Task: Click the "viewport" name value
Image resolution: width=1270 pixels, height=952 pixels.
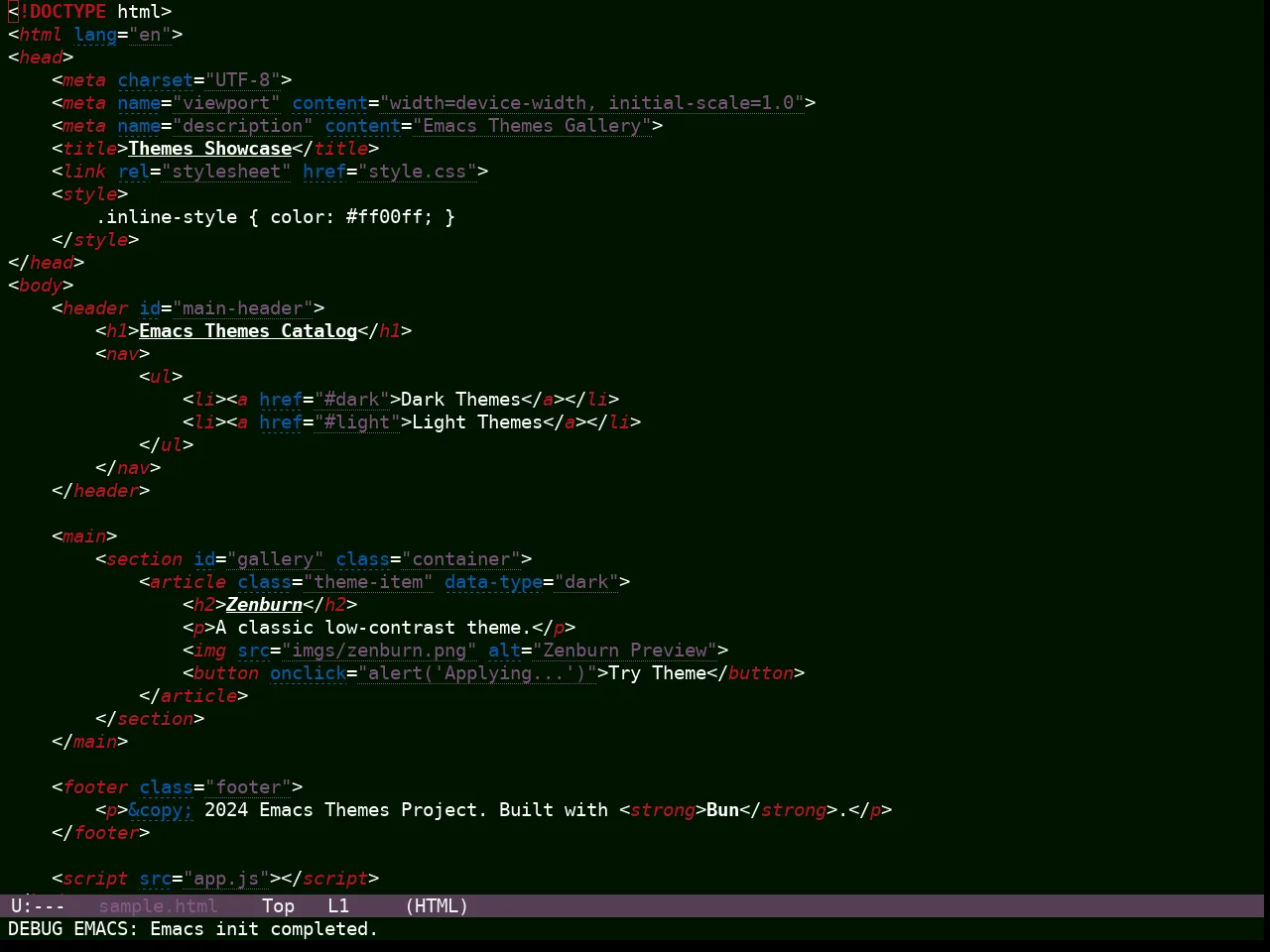Action: [x=226, y=103]
